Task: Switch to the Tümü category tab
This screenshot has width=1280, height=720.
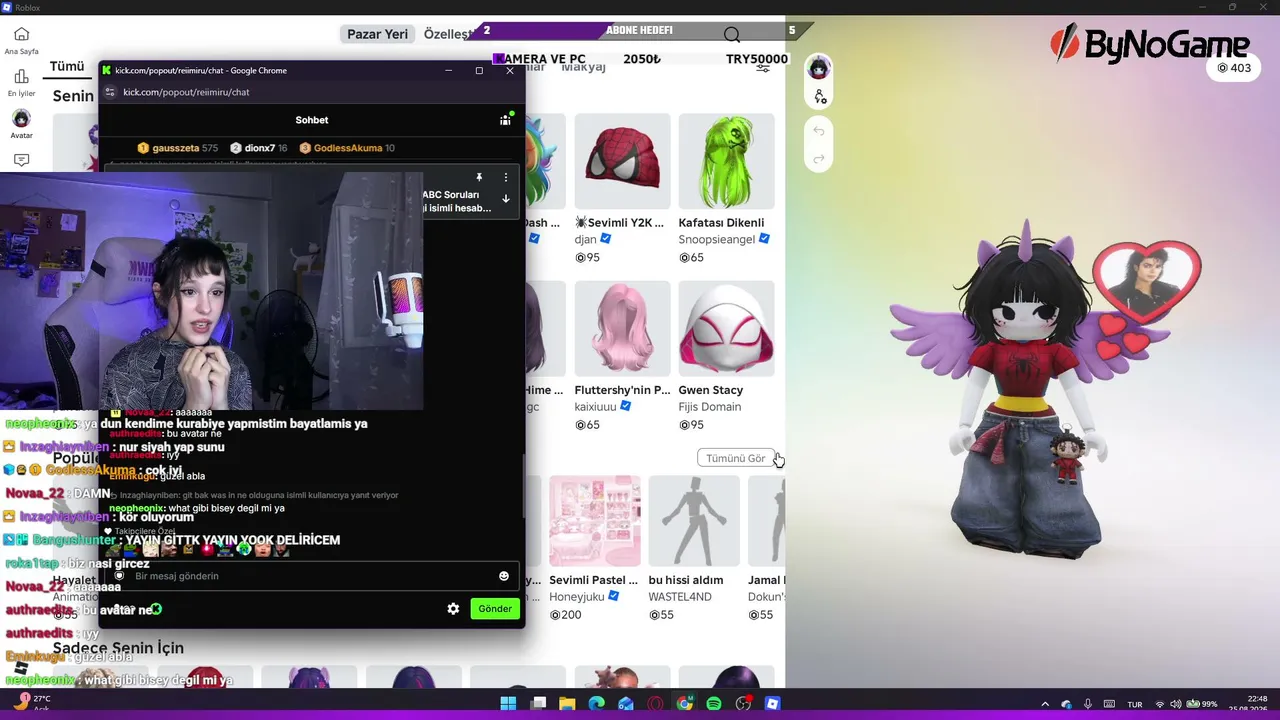Action: tap(67, 66)
